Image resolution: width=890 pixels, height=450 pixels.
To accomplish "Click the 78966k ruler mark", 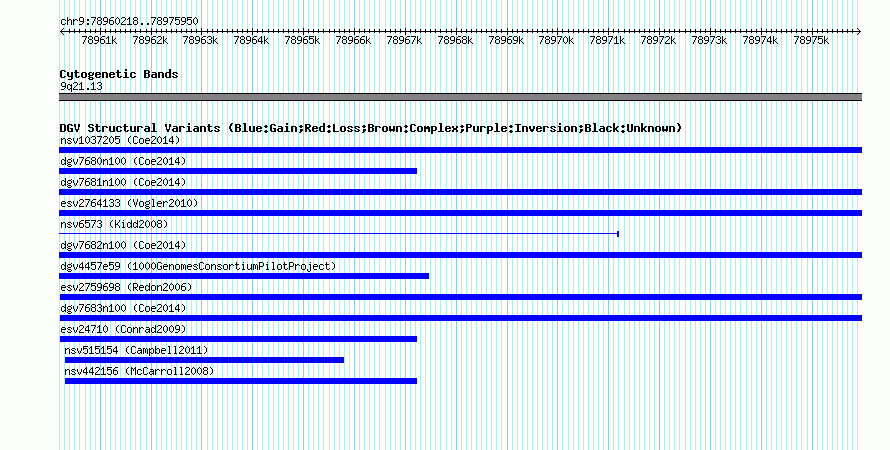I will pyautogui.click(x=354, y=40).
